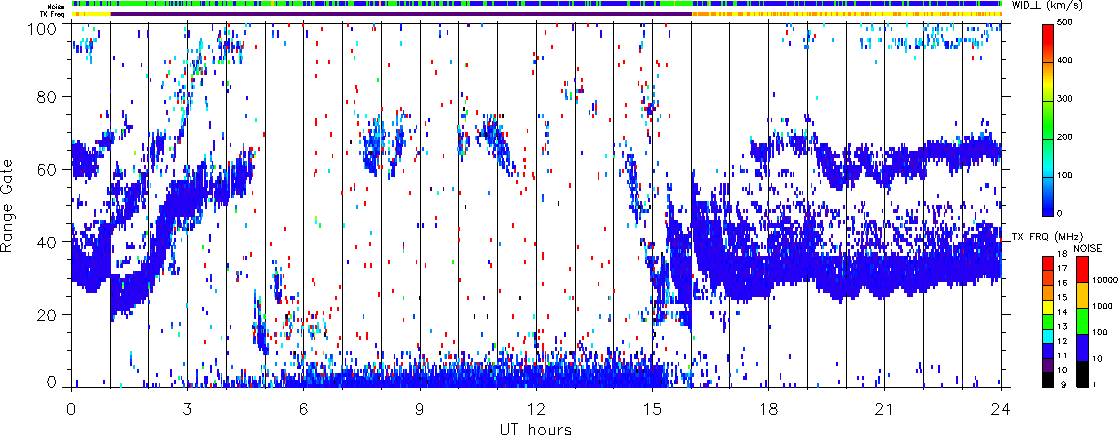The width and height of the screenshot is (1118, 435).
Task: Click the '10000' label on the NOISE scale
Action: coord(1104,280)
